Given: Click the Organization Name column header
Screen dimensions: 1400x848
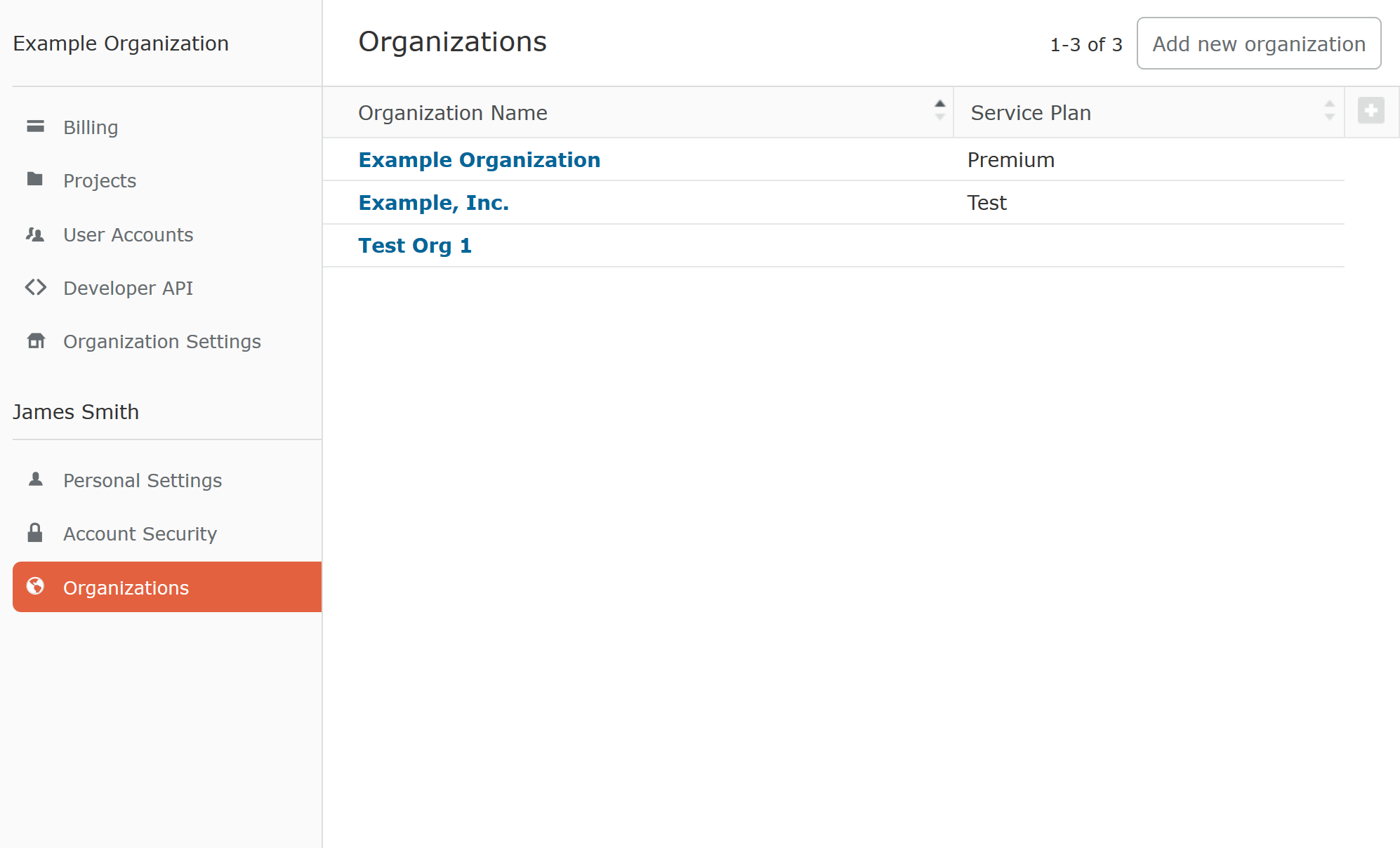Looking at the screenshot, I should point(638,112).
